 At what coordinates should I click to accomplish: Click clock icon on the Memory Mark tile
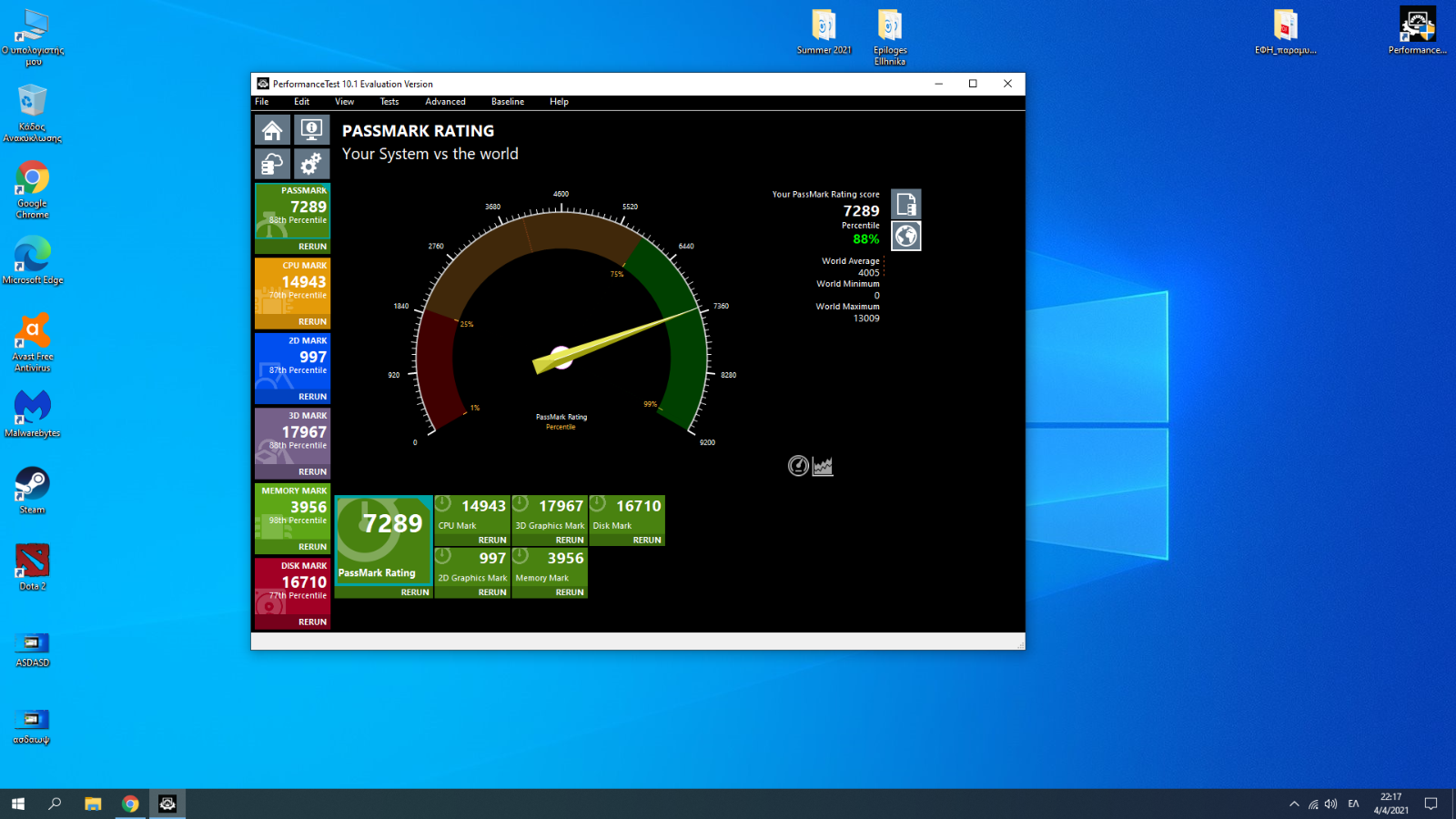[x=521, y=555]
